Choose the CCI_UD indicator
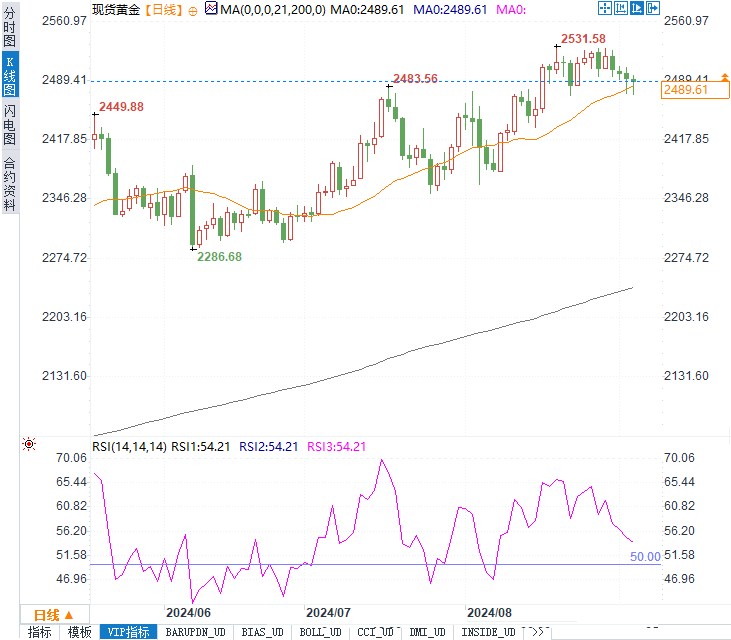This screenshot has width=731, height=640. click(x=376, y=632)
